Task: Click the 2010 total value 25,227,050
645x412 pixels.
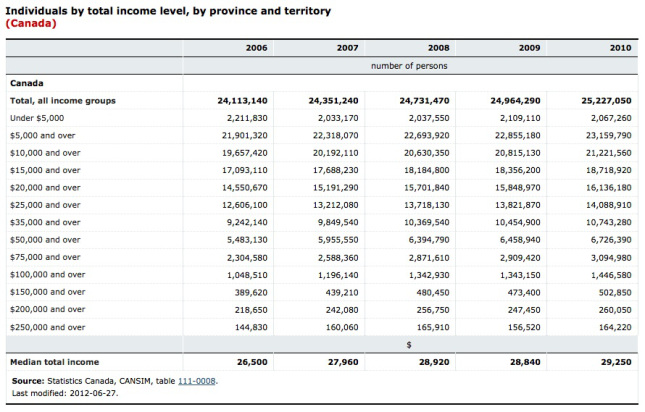Action: pyautogui.click(x=606, y=101)
